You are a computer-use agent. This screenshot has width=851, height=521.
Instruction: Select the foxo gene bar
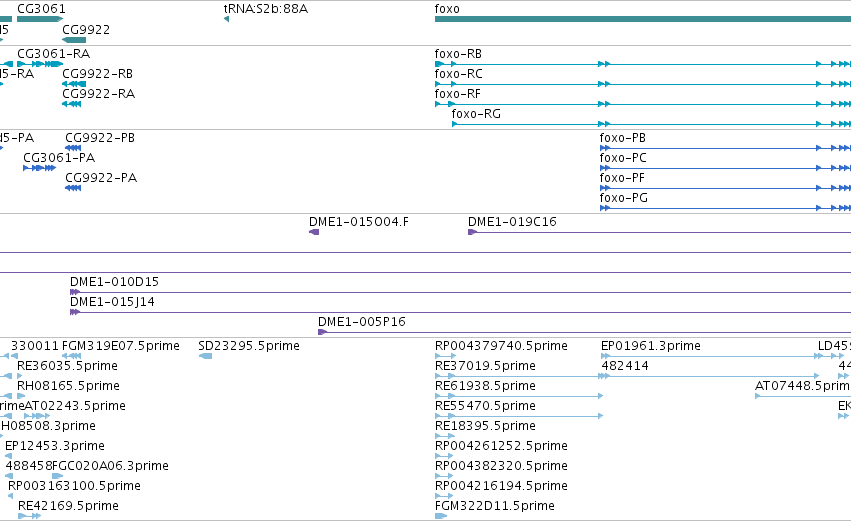643,19
